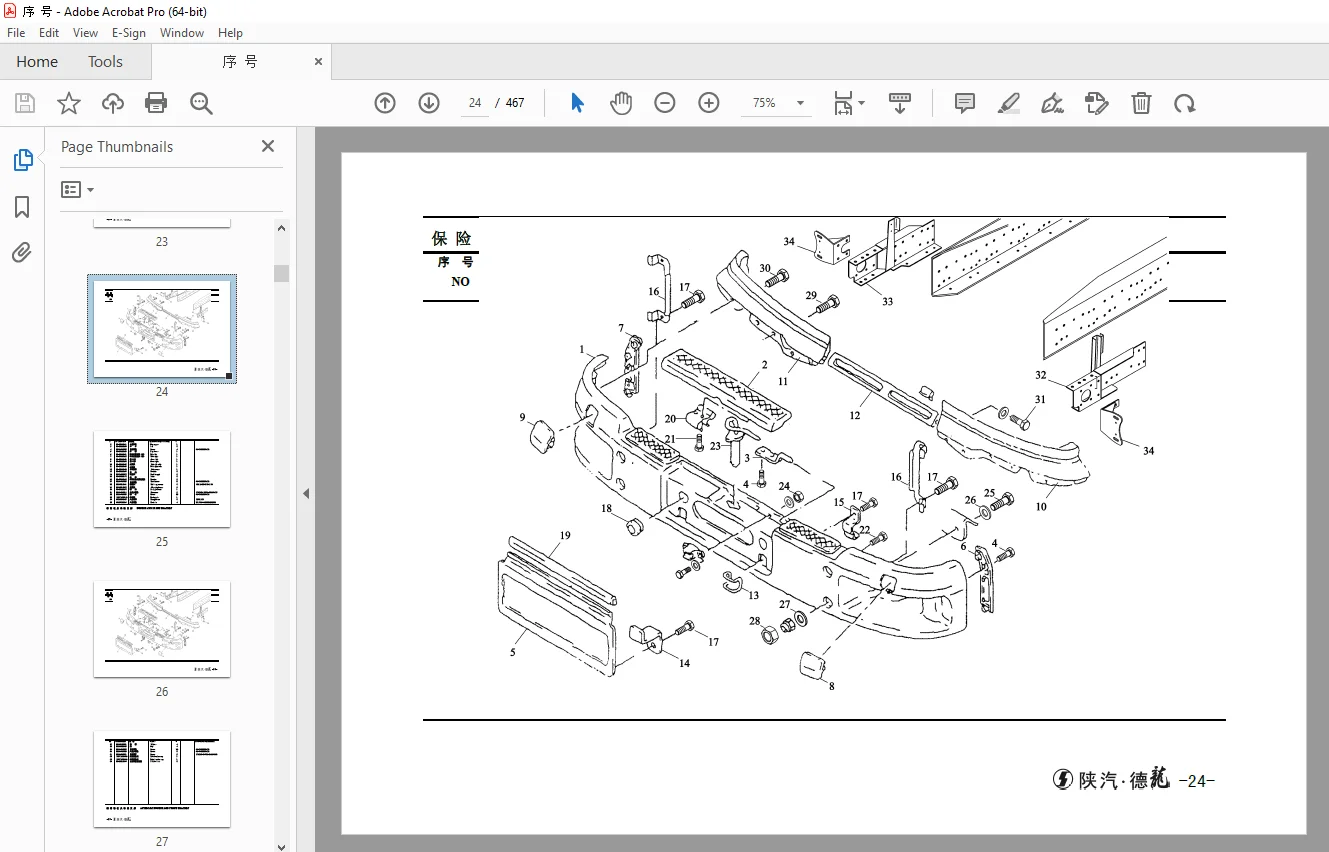Add a comment sticky note
Viewport: 1329px width, 852px height.
(965, 103)
